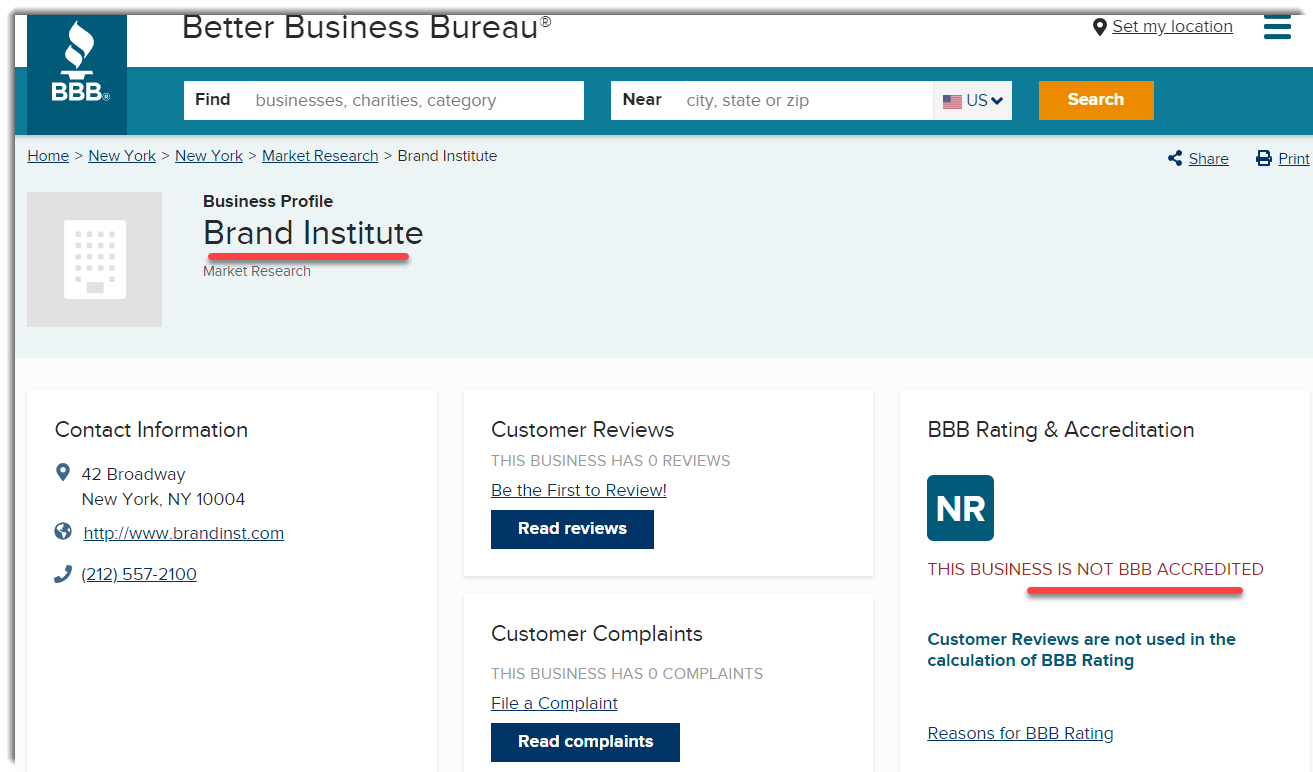Click the Set my location link
Image resolution: width=1313 pixels, height=772 pixels.
coord(1172,27)
